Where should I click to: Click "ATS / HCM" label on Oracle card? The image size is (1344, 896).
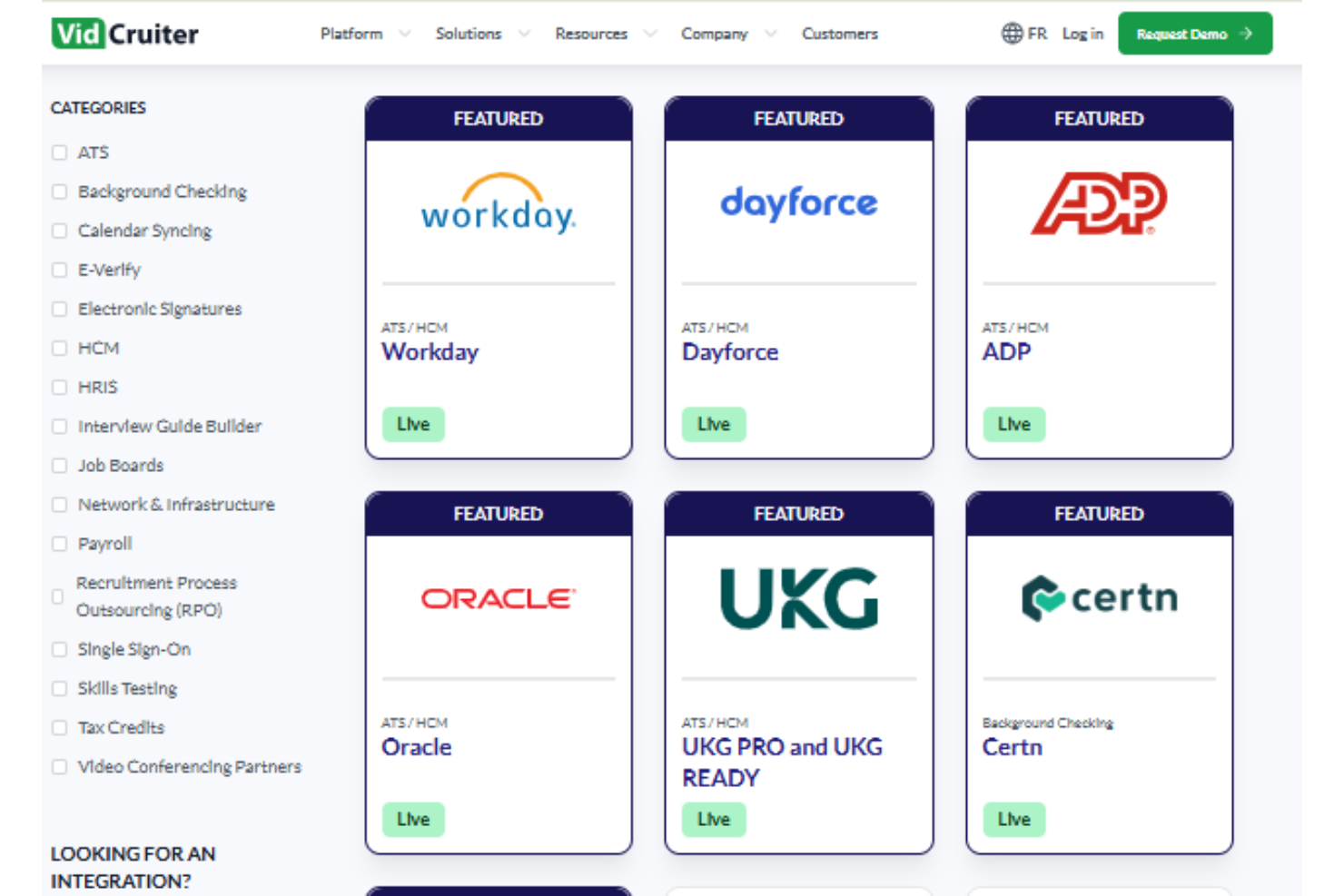click(414, 723)
